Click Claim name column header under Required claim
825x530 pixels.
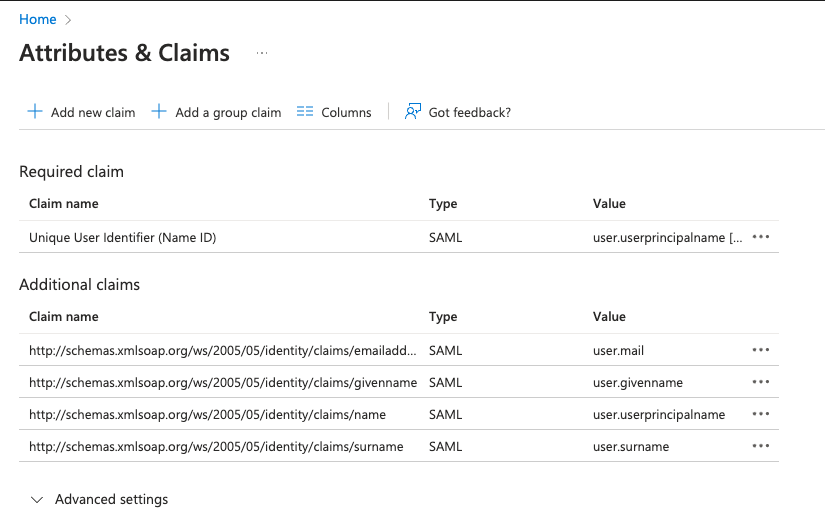pyautogui.click(x=64, y=204)
